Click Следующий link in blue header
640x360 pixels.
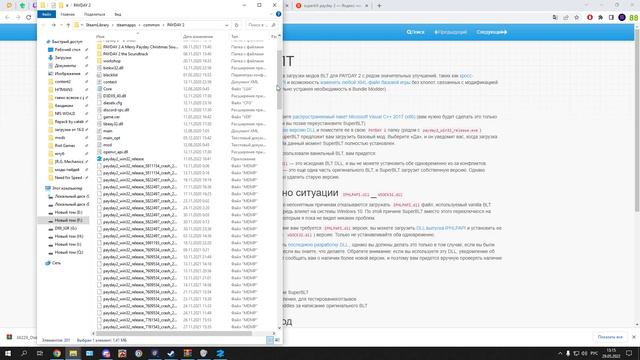pyautogui.click(x=491, y=32)
